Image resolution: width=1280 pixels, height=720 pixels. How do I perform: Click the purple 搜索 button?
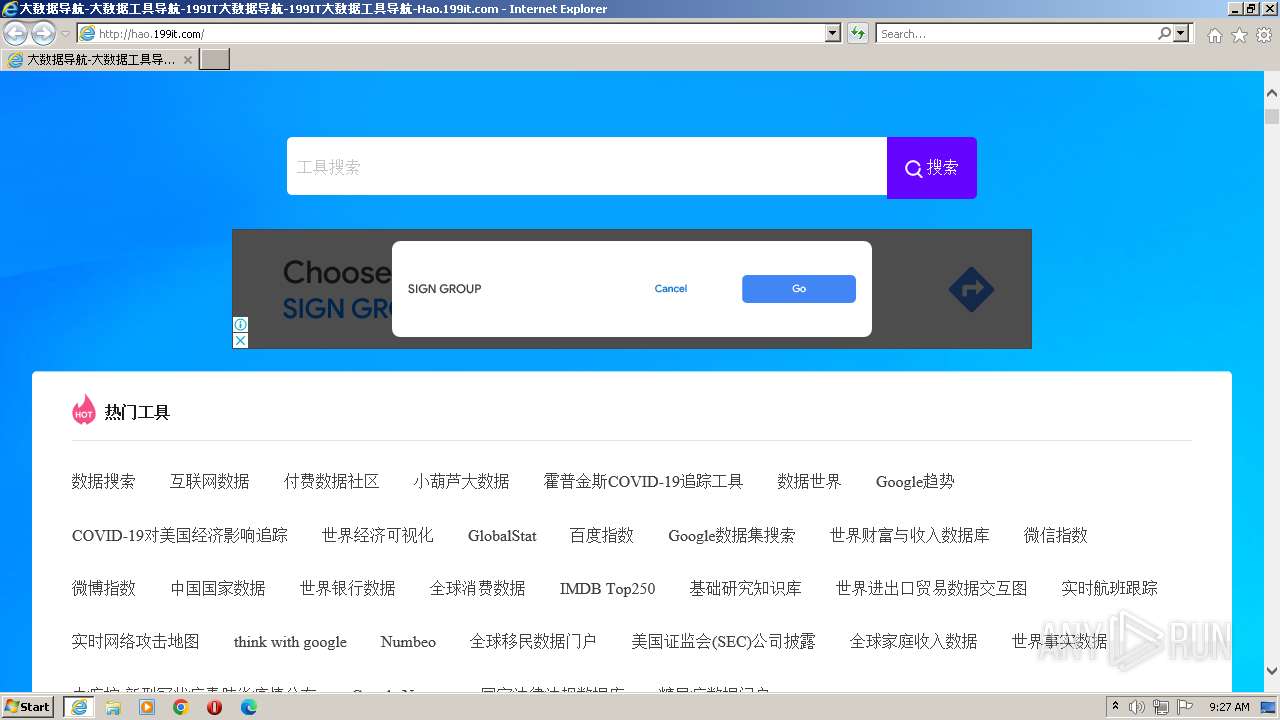click(932, 167)
